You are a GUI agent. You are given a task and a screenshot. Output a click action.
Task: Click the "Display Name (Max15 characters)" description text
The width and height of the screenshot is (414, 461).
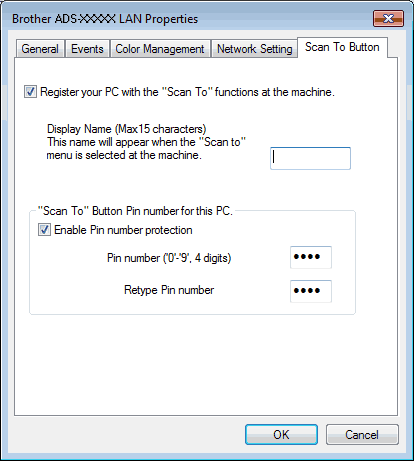tap(127, 129)
